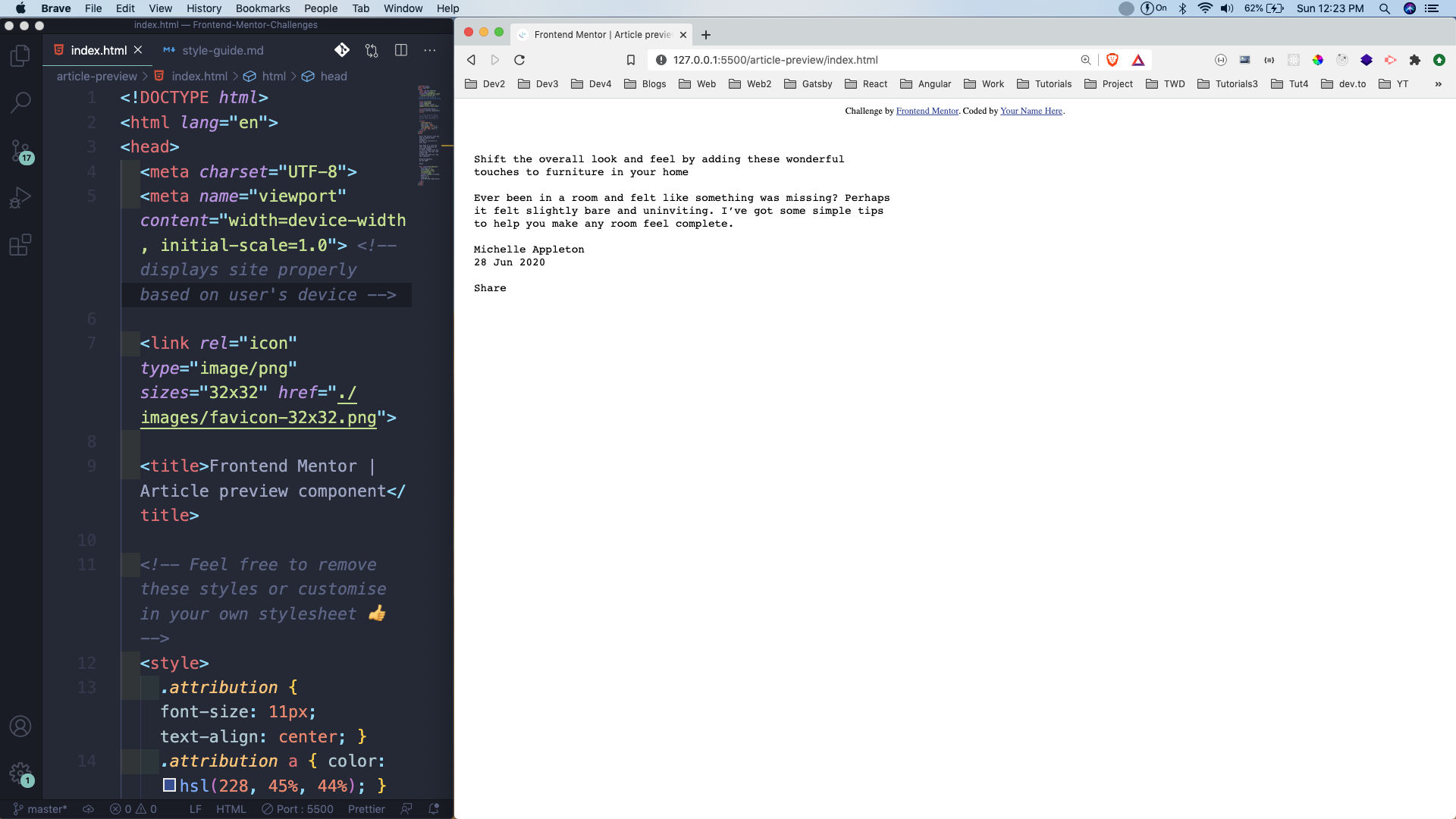Image resolution: width=1456 pixels, height=819 pixels.
Task: Click the synchronize changes cloud icon
Action: click(x=88, y=809)
